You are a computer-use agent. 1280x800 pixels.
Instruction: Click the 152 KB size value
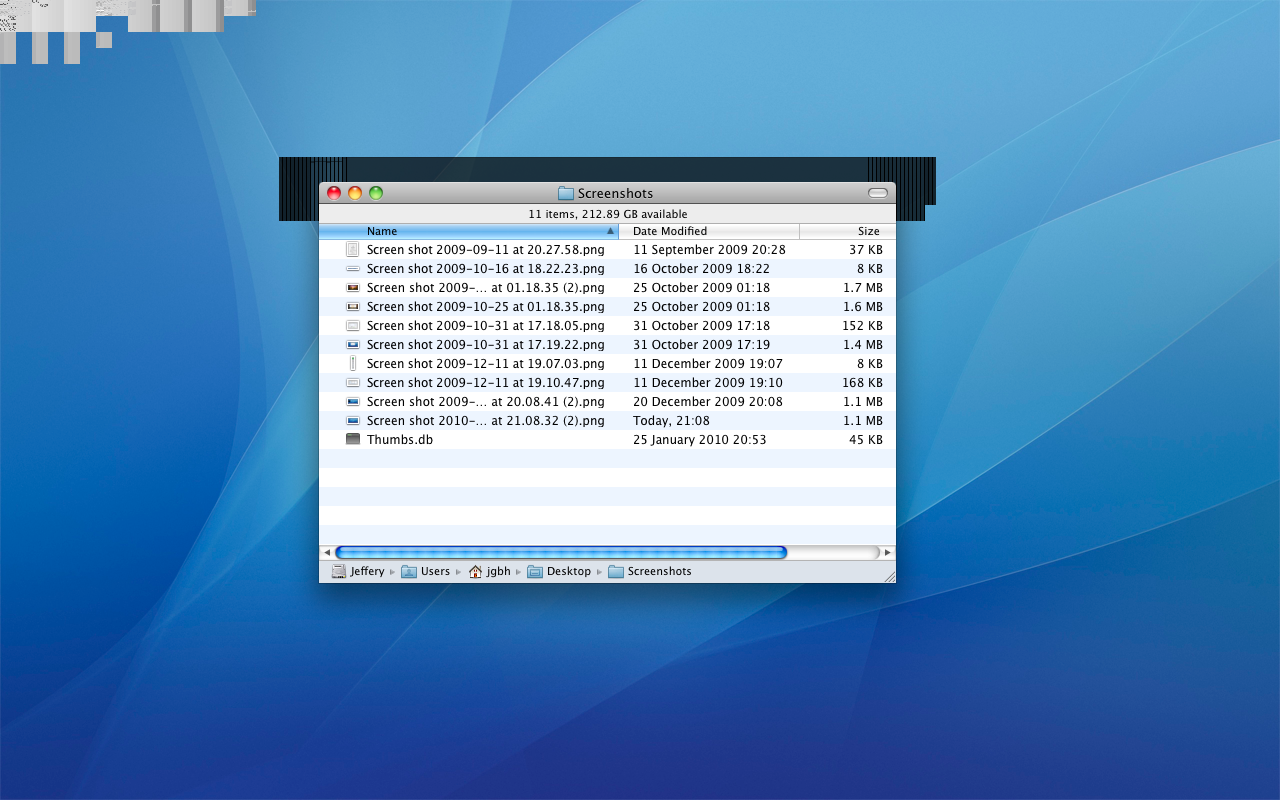tap(862, 326)
